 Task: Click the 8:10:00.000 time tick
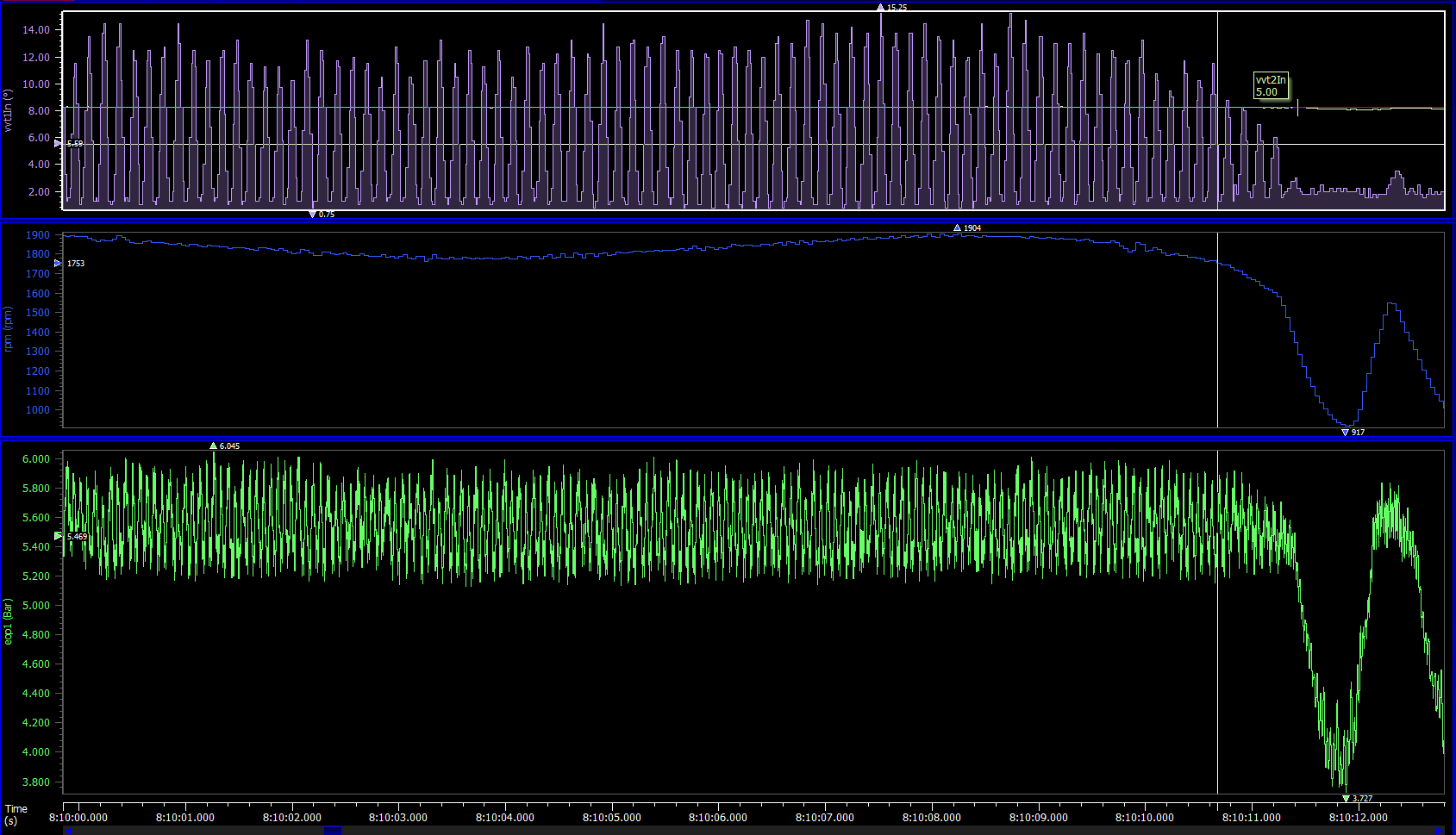pyautogui.click(x=78, y=817)
